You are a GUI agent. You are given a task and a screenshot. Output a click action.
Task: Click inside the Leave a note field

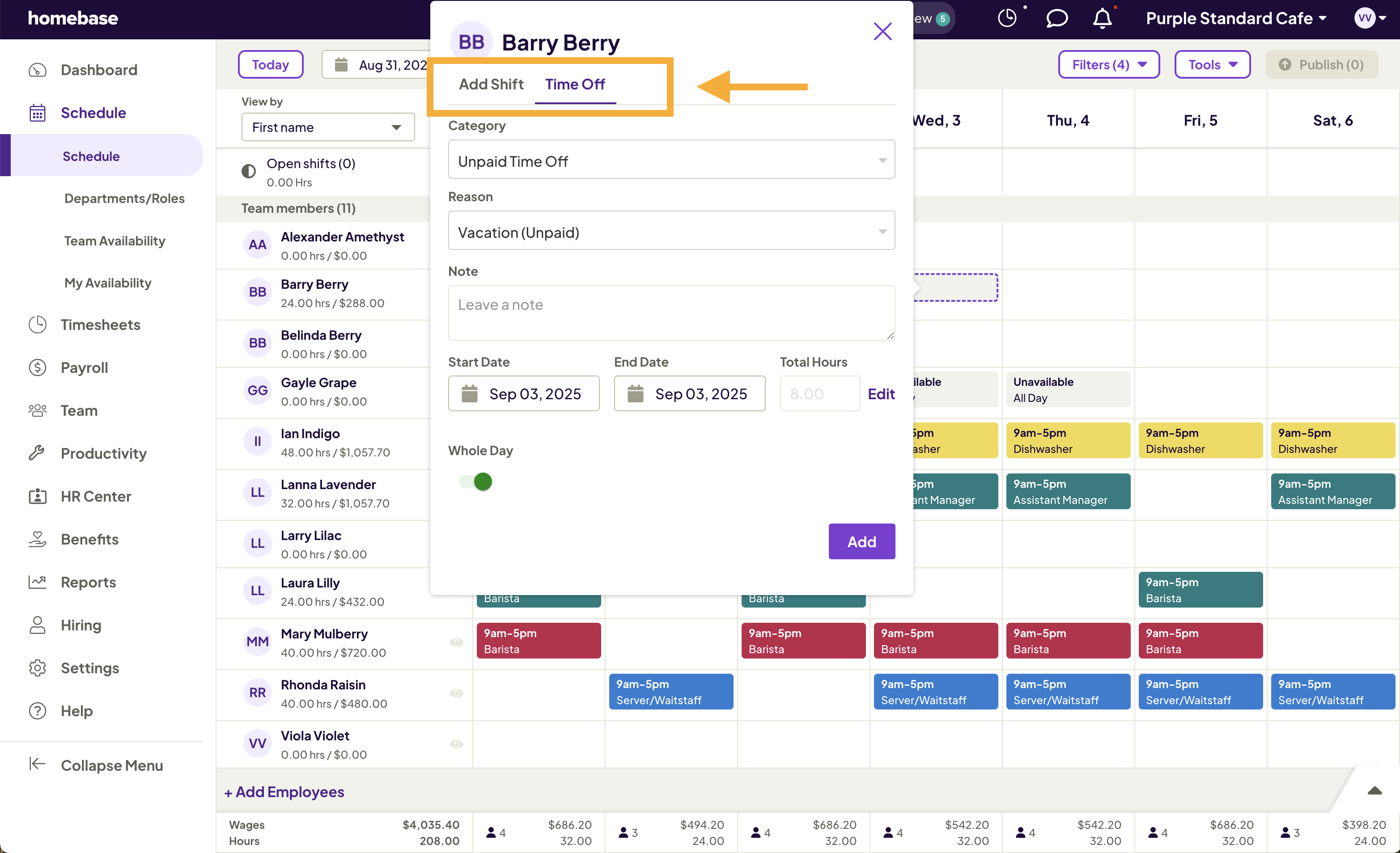[x=670, y=312]
